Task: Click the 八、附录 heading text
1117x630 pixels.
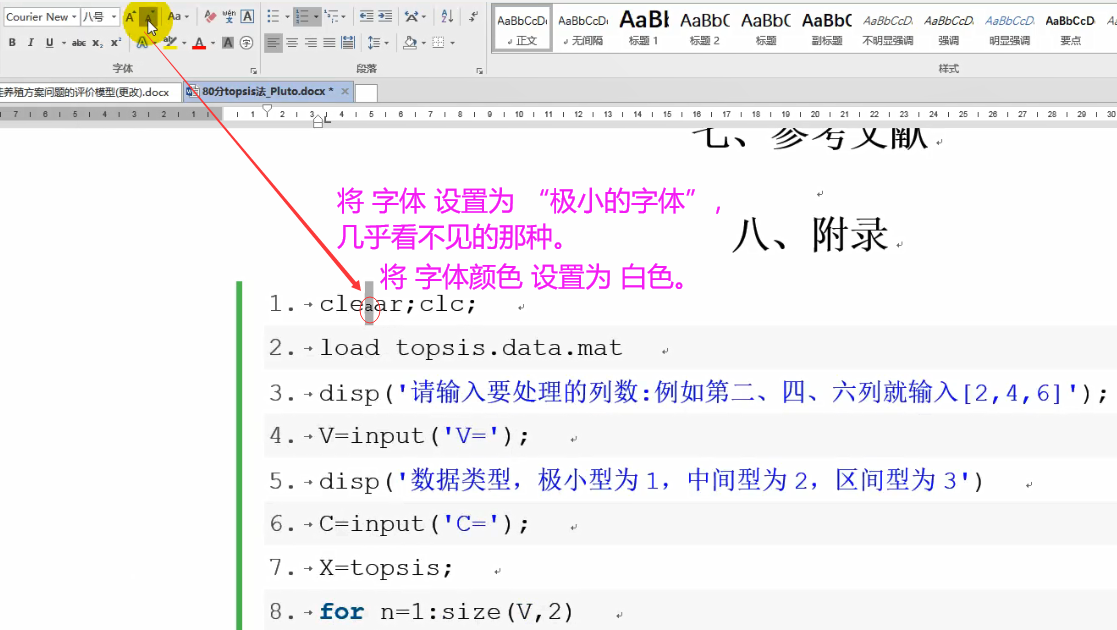Action: point(810,235)
